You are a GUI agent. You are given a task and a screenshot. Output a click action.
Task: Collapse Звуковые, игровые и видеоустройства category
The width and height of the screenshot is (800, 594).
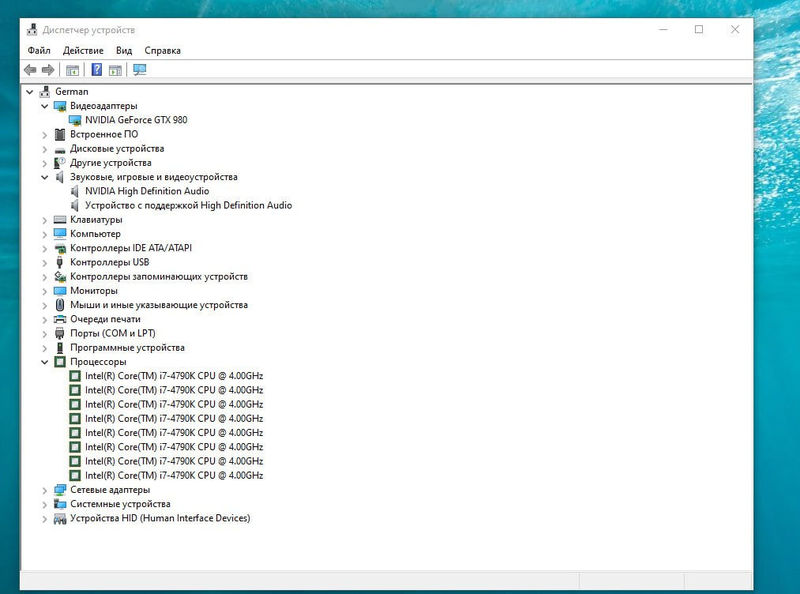[x=44, y=177]
